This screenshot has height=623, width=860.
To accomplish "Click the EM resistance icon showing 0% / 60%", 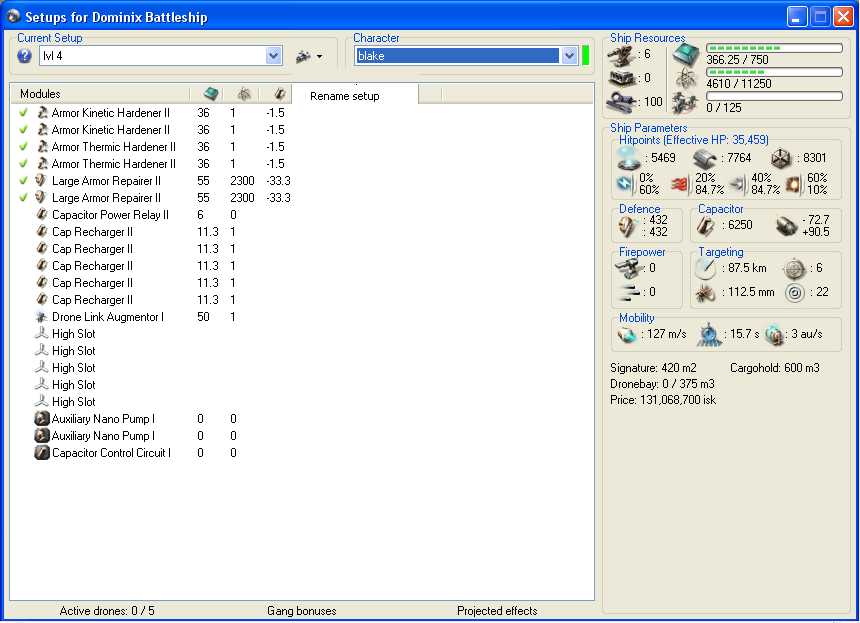I will coord(624,184).
